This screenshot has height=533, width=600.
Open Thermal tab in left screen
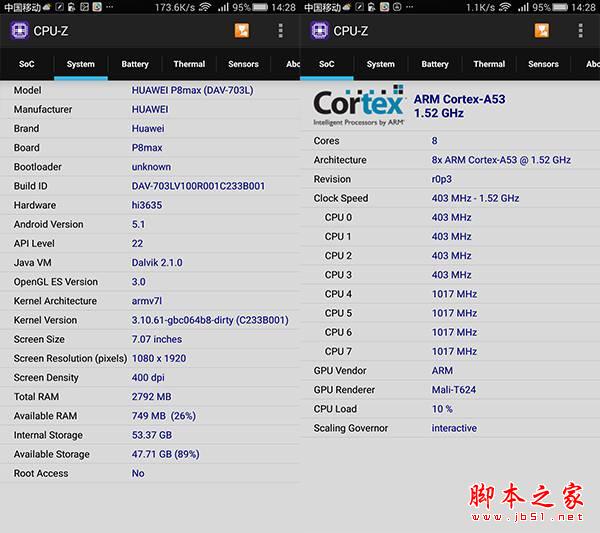pyautogui.click(x=189, y=64)
